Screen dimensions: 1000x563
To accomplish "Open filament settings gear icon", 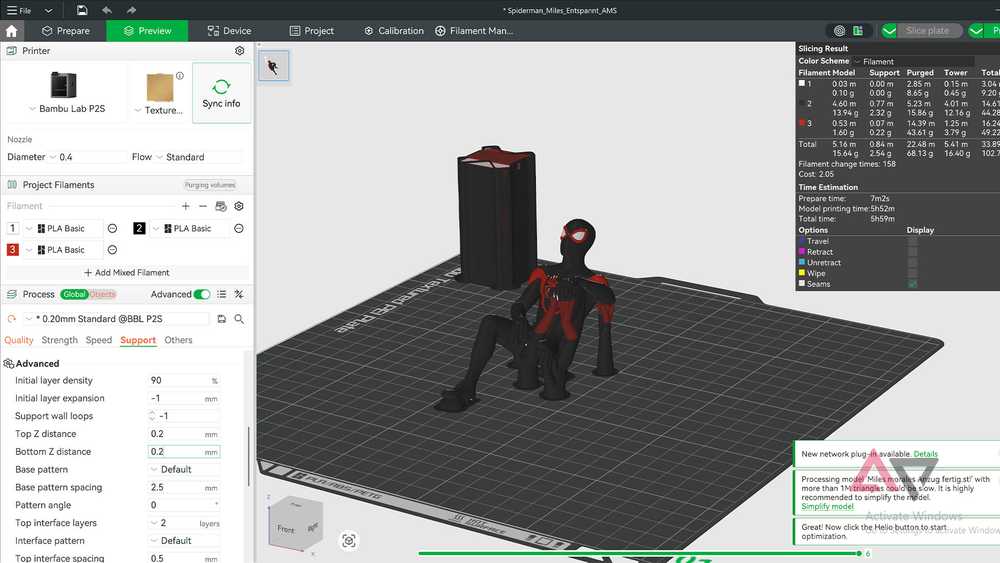I will pos(239,206).
